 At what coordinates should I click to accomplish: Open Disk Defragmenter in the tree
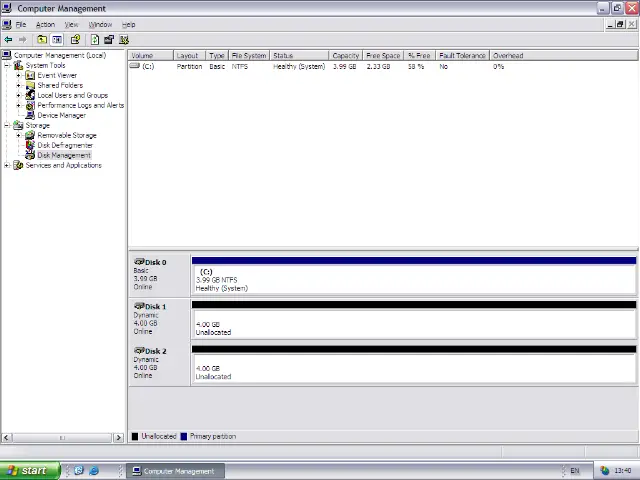(65, 145)
